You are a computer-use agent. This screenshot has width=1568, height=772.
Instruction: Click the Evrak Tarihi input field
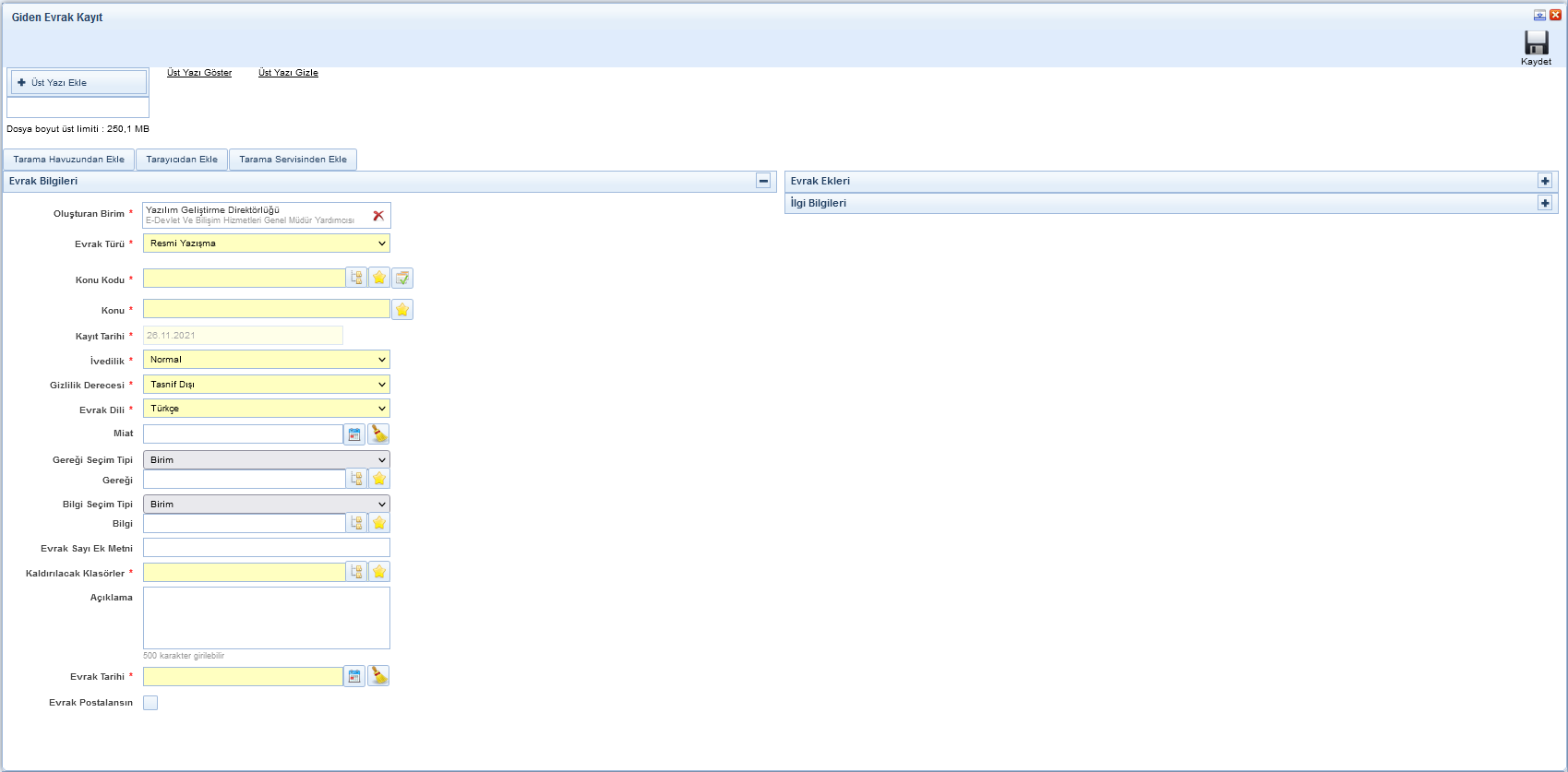[x=244, y=676]
